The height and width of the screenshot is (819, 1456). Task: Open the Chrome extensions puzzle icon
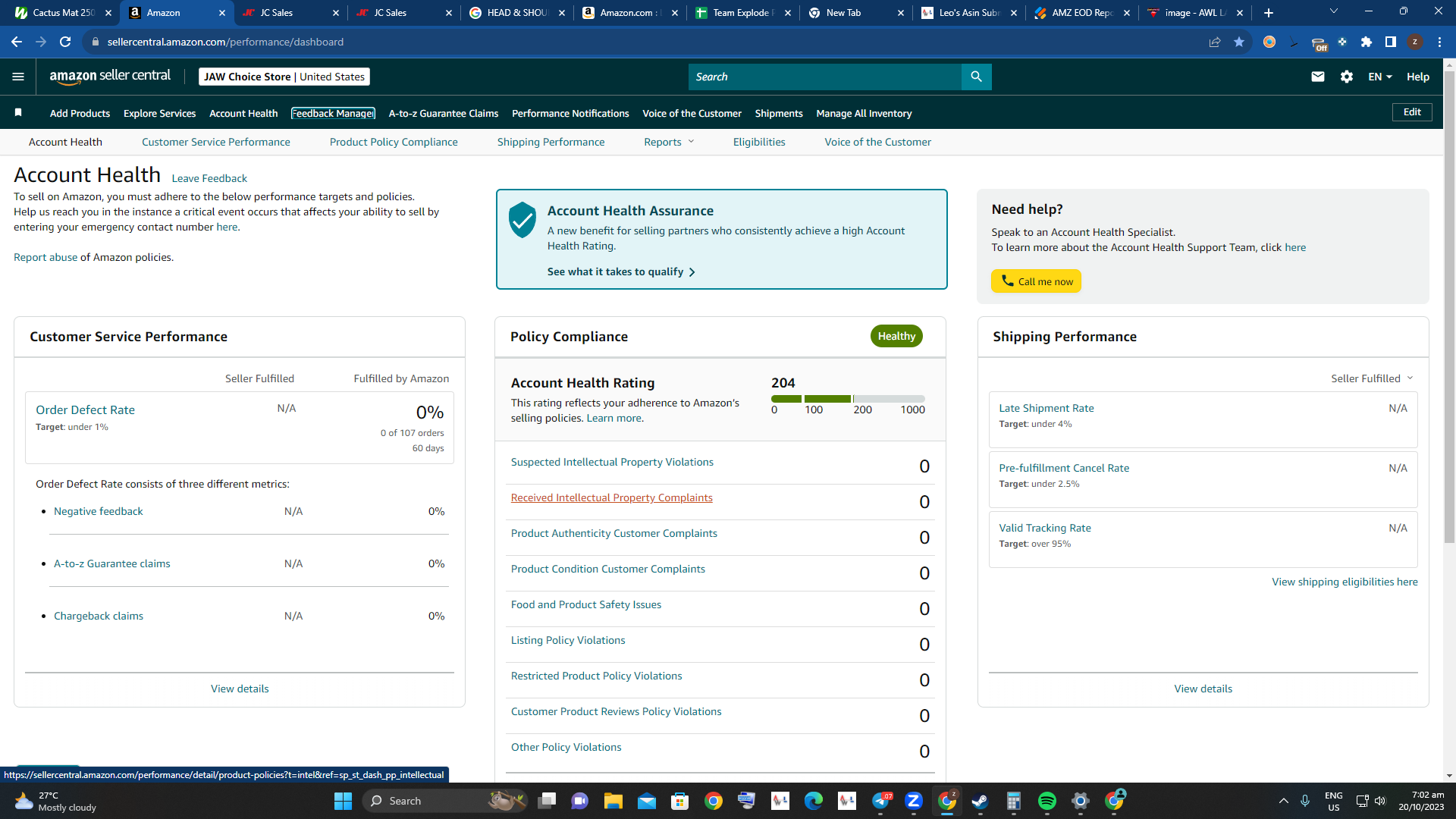click(1367, 42)
